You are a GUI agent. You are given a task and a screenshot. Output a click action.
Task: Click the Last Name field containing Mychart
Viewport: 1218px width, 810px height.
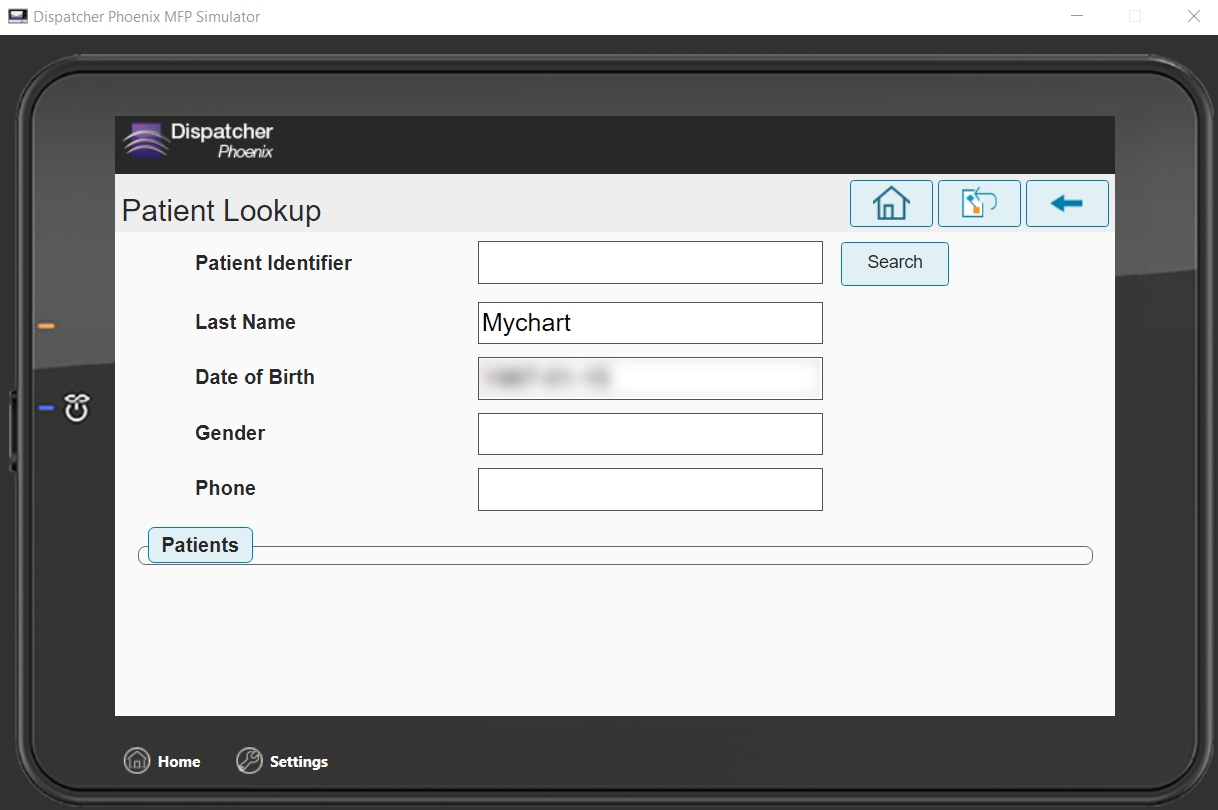[x=650, y=323]
